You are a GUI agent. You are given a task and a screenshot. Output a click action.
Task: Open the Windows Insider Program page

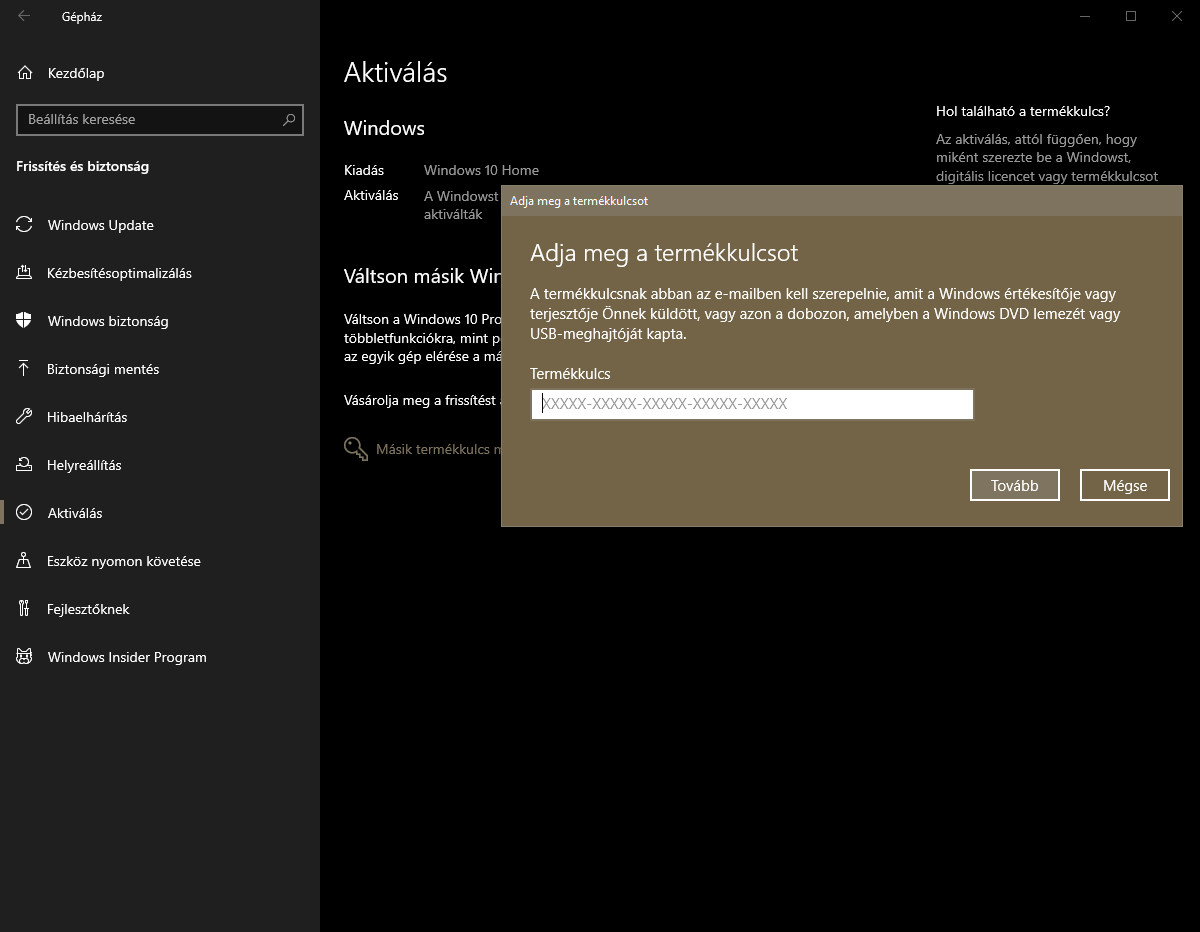click(x=160, y=657)
